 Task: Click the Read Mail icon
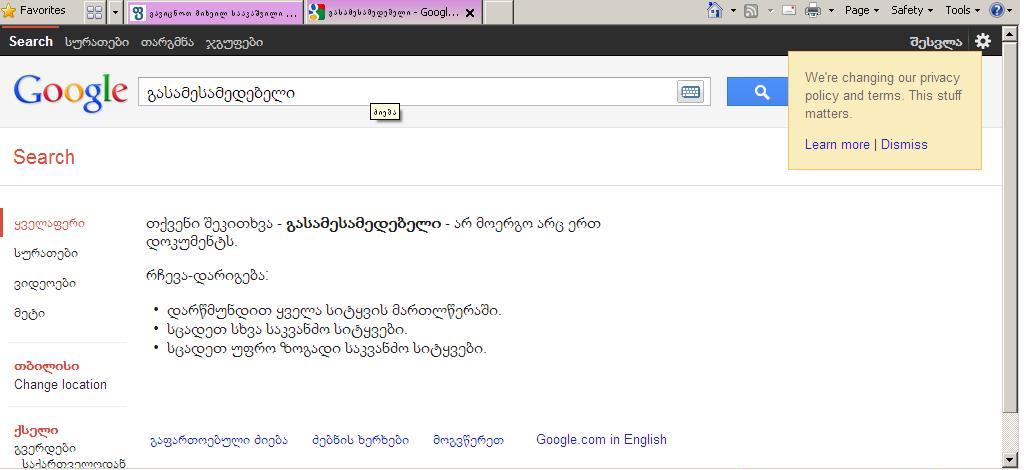pos(789,10)
